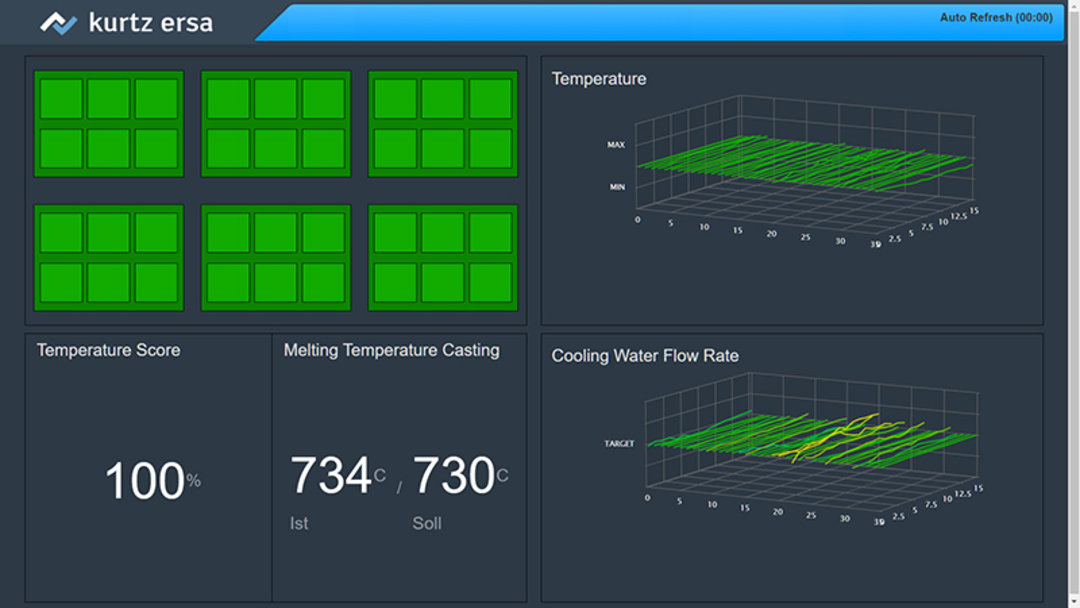Select top-left group's center lower green cell
The width and height of the screenshot is (1080, 608).
[x=108, y=148]
